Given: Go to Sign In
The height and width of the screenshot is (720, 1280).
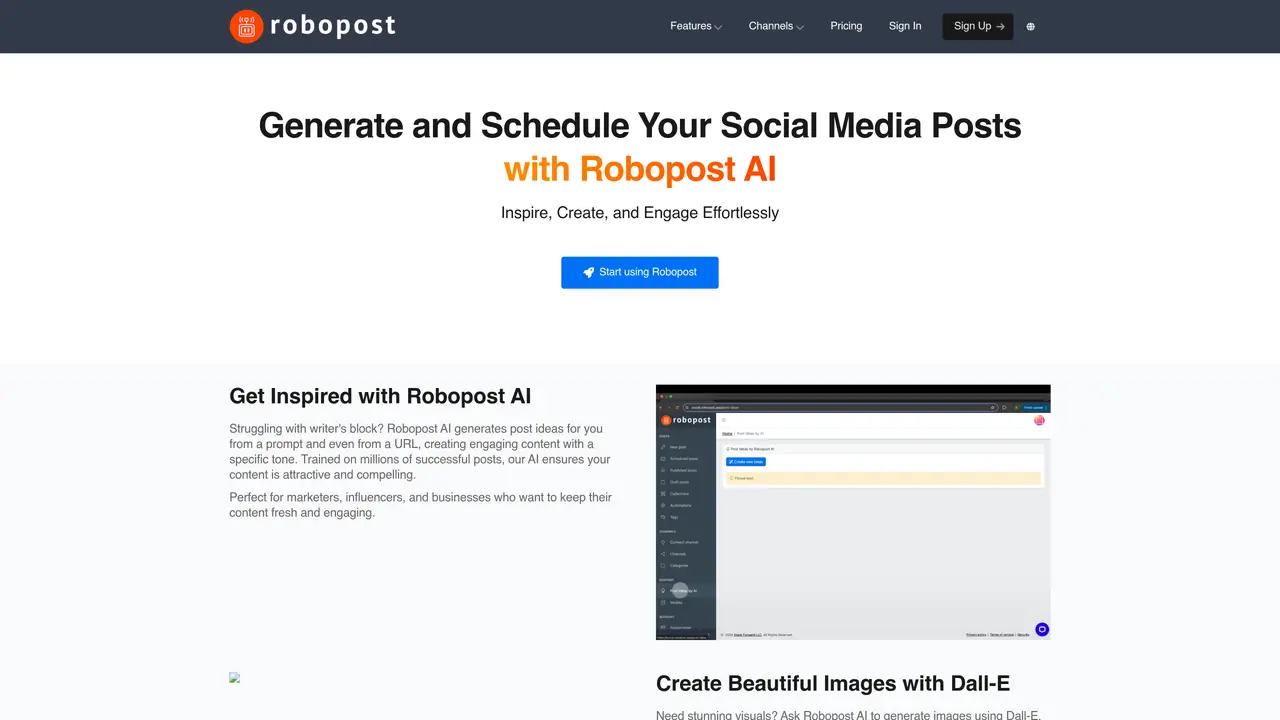Looking at the screenshot, I should tap(905, 26).
